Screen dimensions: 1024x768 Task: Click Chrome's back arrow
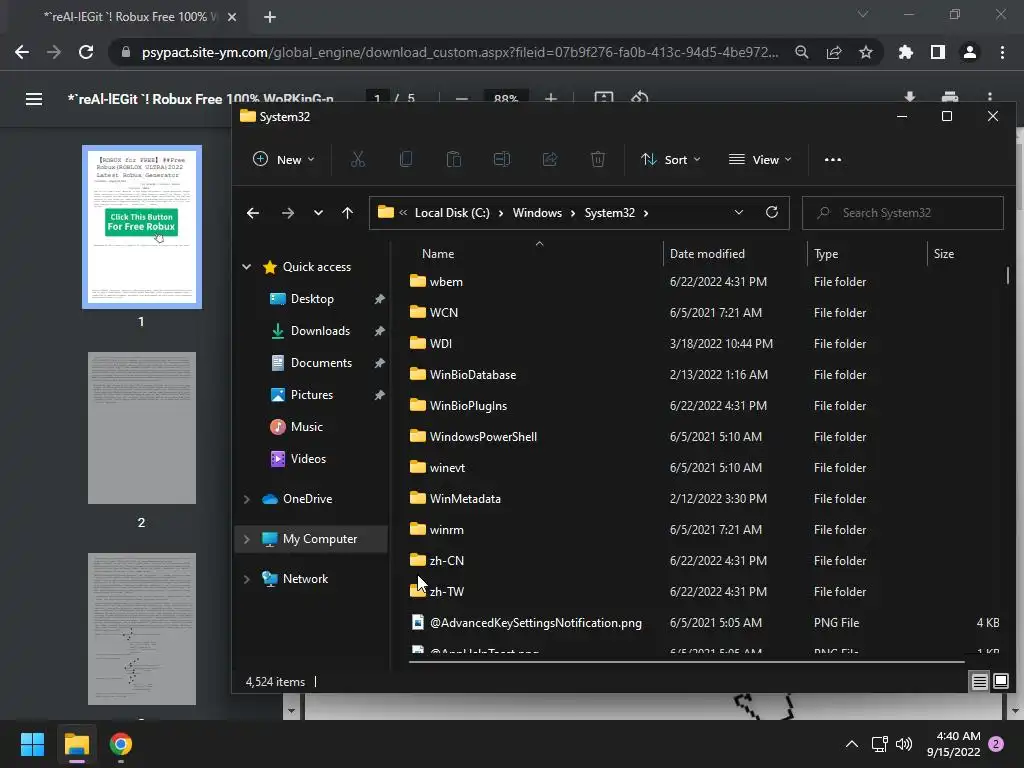[x=22, y=52]
